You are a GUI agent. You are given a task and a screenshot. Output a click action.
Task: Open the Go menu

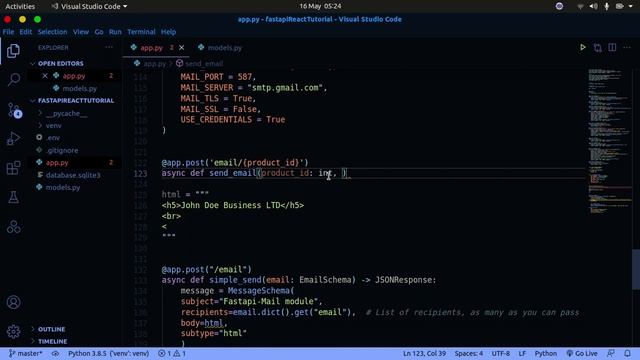coord(99,32)
